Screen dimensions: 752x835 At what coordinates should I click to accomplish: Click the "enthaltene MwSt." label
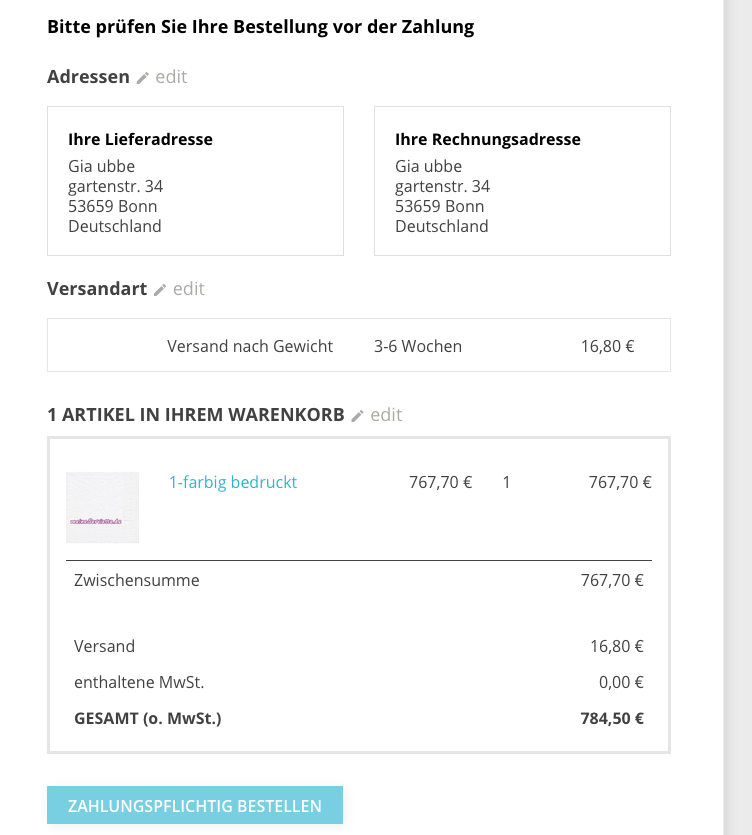[x=139, y=682]
